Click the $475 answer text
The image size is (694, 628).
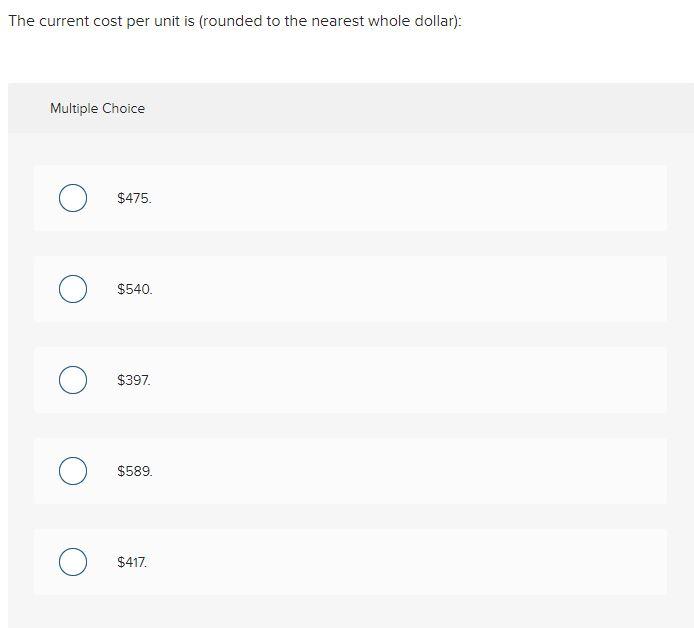134,198
